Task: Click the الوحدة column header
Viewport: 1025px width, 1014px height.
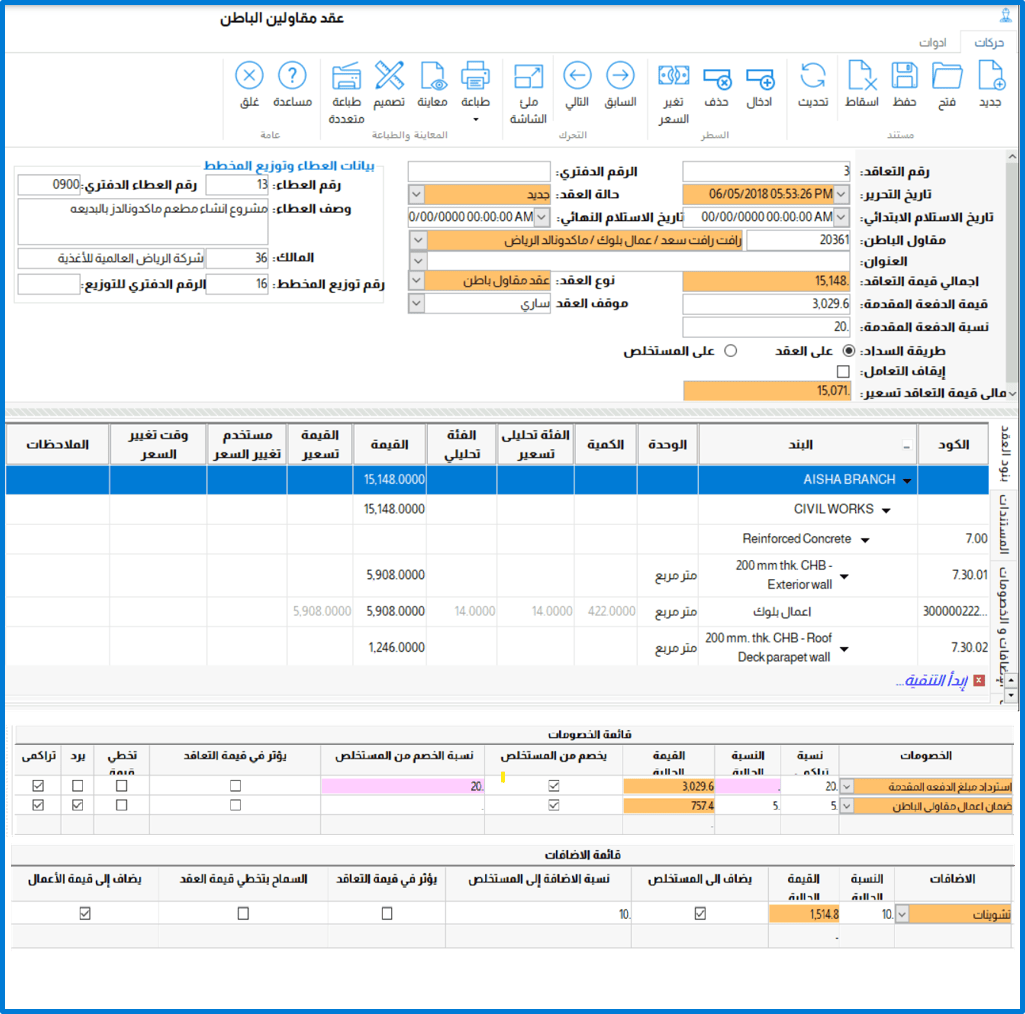Action: coord(667,445)
